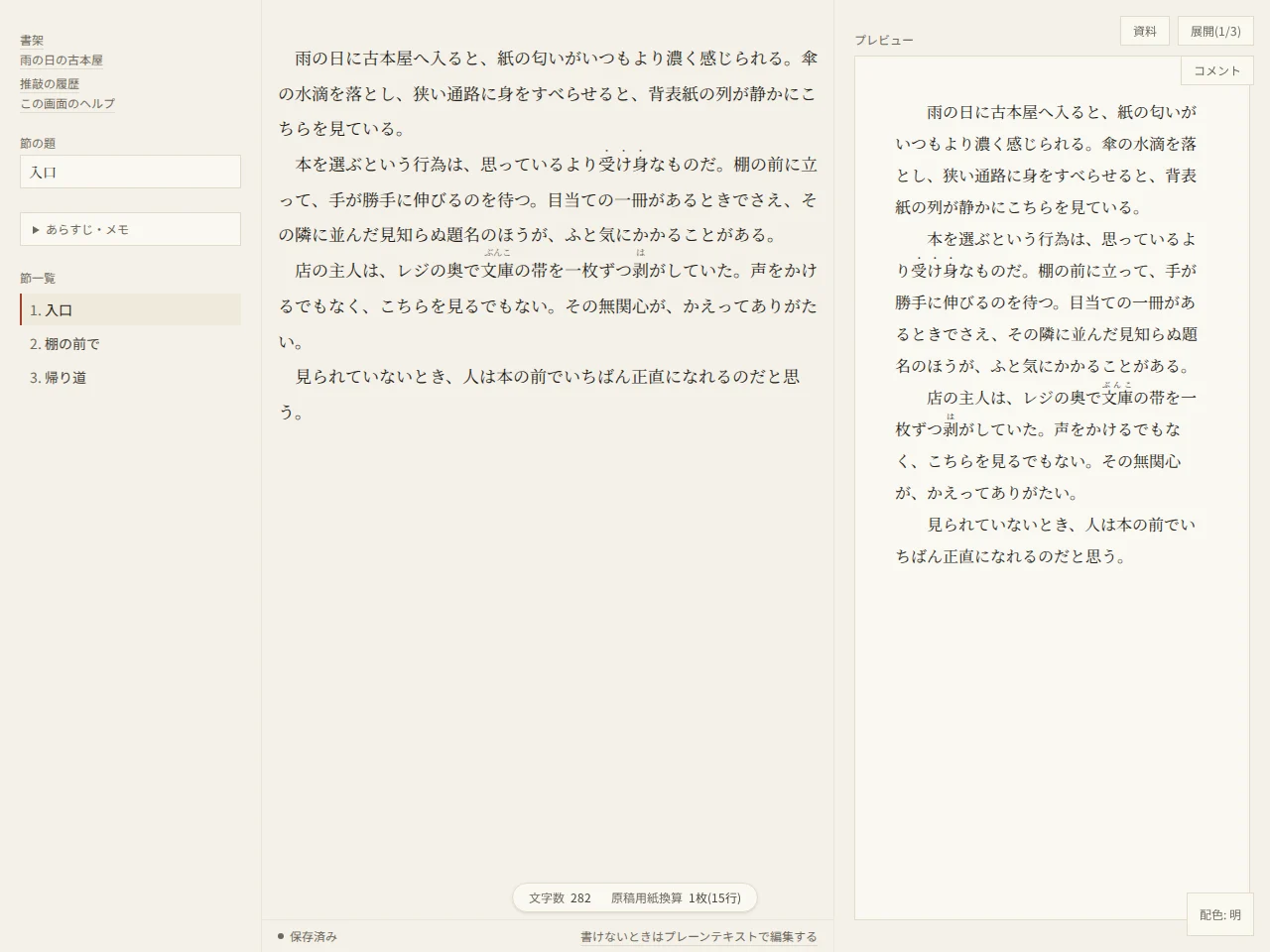Click the 節一覧 section list heading
The image size is (1270, 952).
point(38,279)
